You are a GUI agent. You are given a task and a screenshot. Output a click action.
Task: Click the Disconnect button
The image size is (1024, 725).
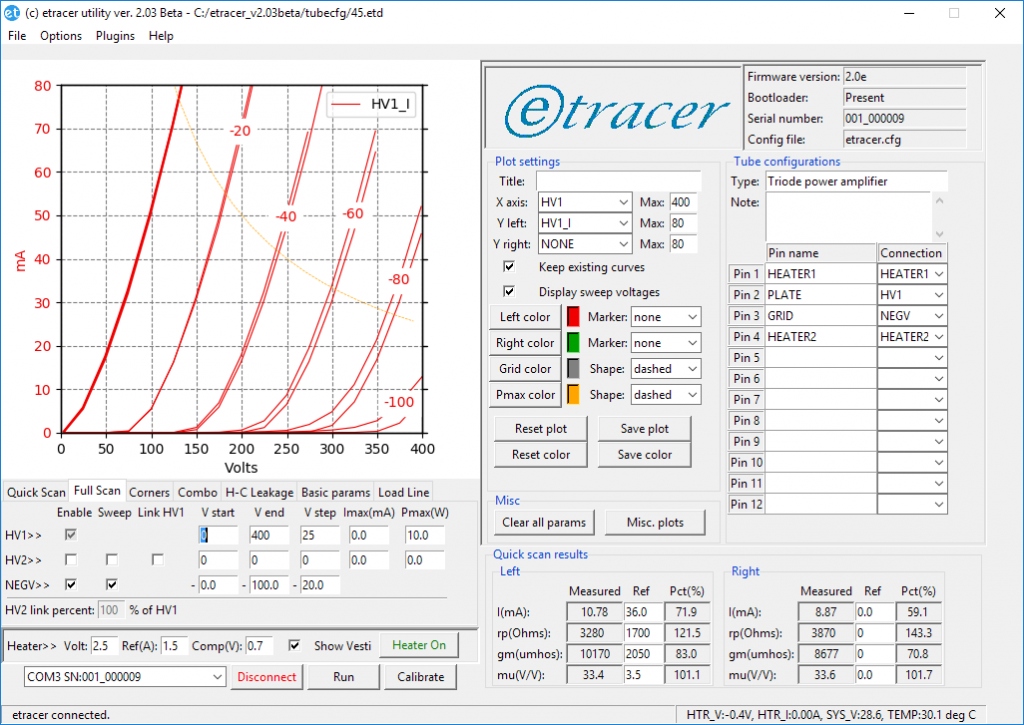[x=266, y=677]
